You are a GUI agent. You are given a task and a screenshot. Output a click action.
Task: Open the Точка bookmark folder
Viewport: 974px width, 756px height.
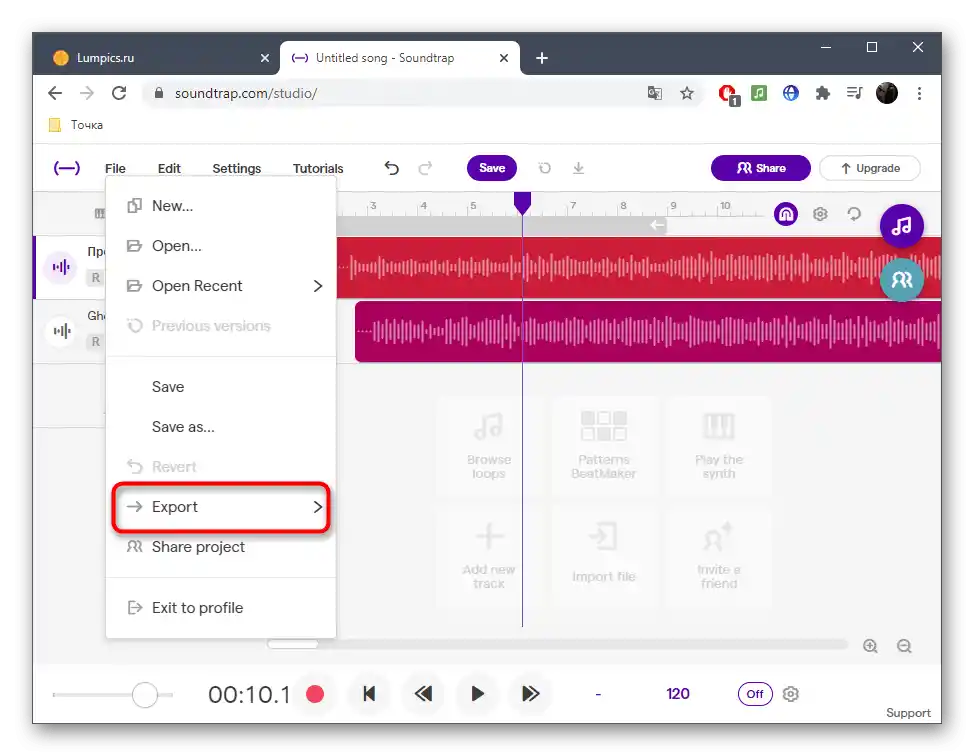[x=76, y=125]
